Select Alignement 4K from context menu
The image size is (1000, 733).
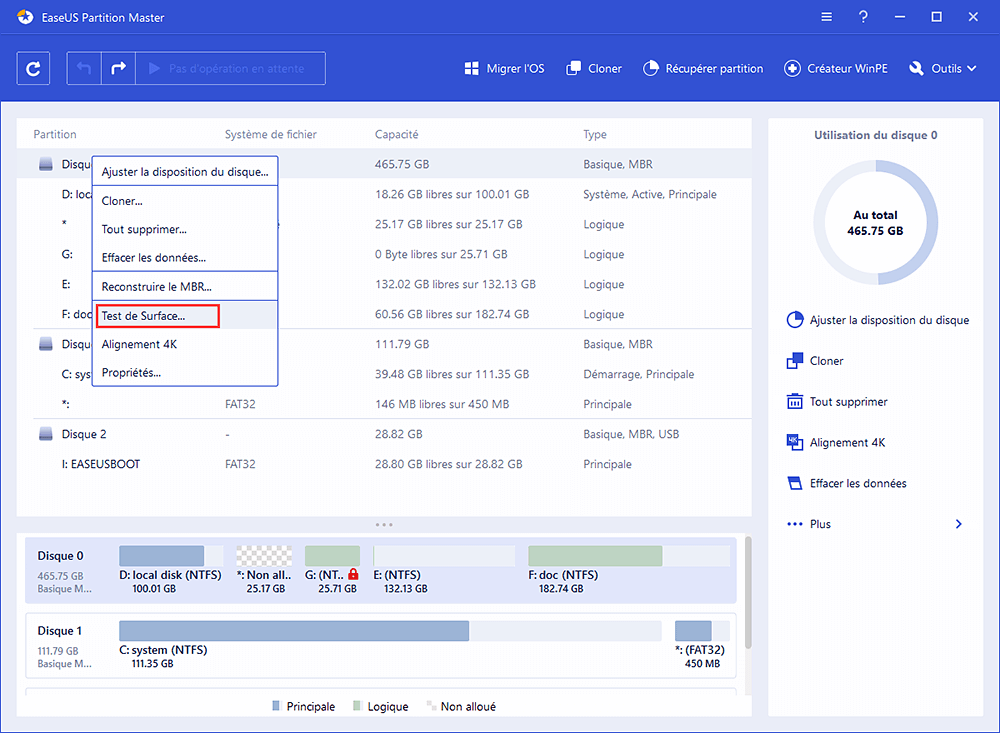185,344
